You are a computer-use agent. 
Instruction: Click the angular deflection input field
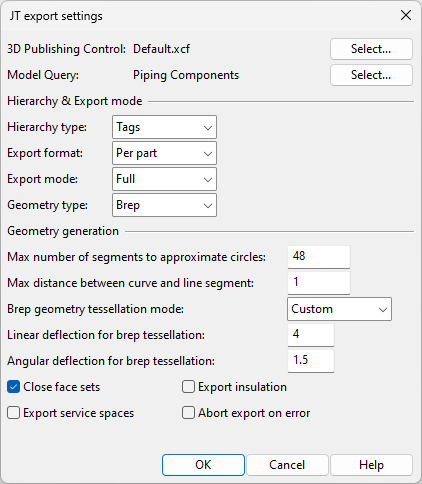(x=311, y=361)
